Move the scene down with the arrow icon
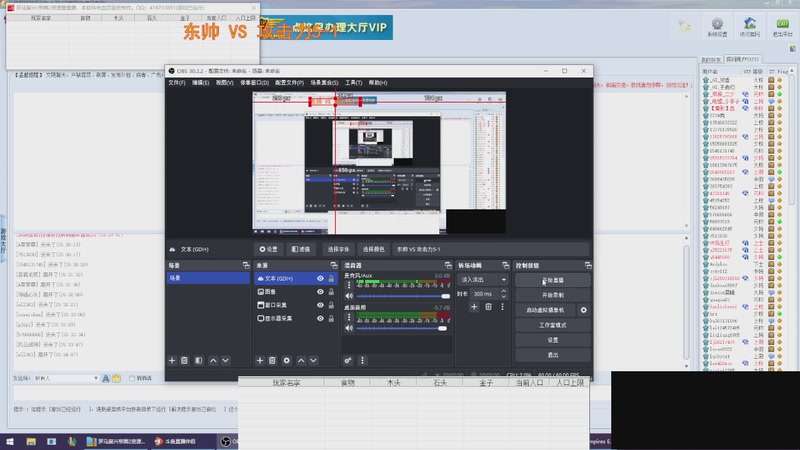This screenshot has height=450, width=800. click(x=226, y=361)
